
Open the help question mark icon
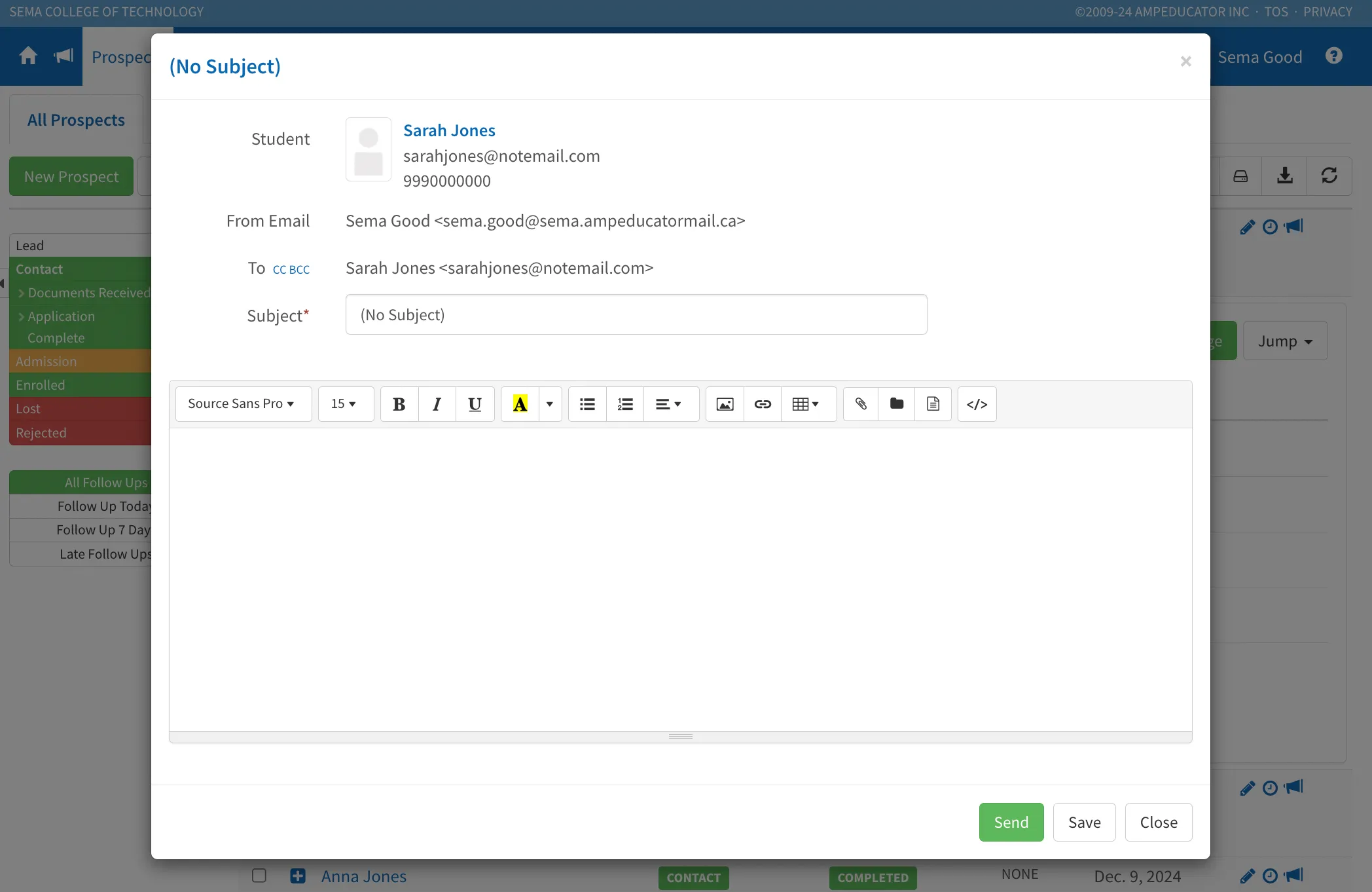click(x=1334, y=56)
